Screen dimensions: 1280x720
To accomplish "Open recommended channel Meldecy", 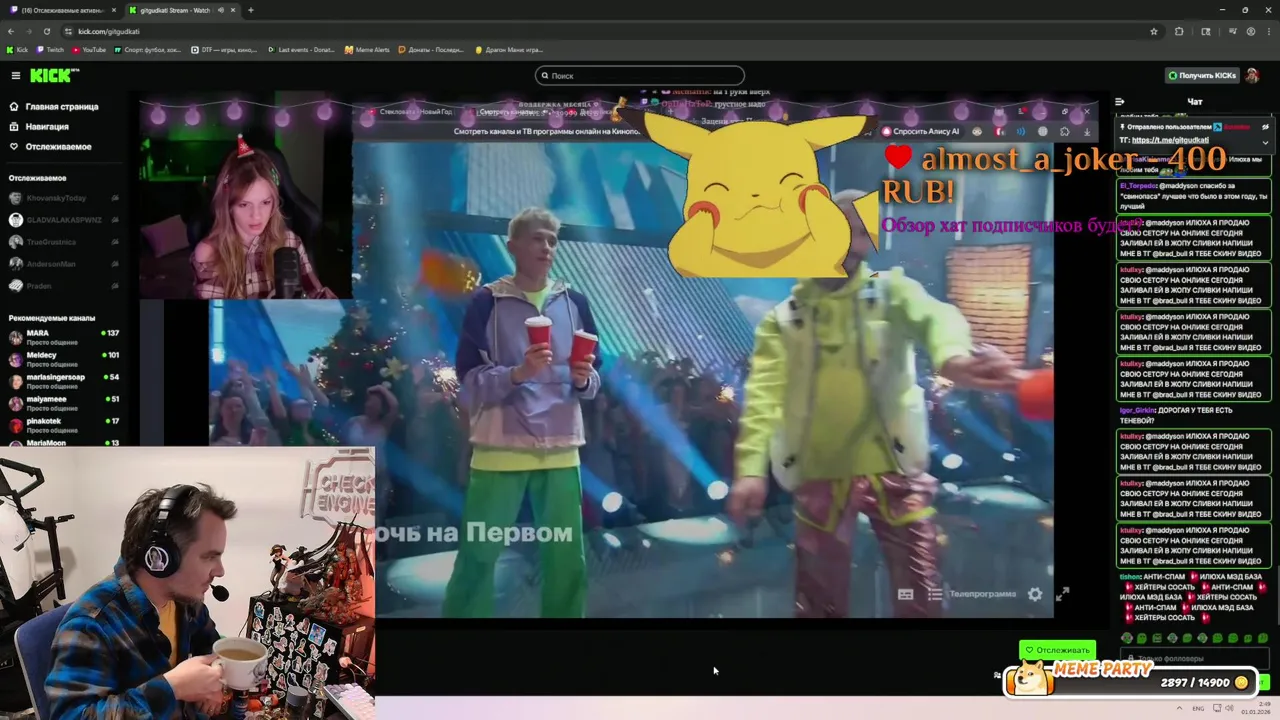I will pos(64,359).
